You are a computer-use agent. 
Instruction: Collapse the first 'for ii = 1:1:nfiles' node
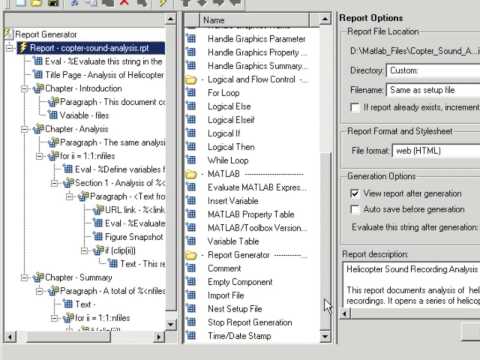39,156
